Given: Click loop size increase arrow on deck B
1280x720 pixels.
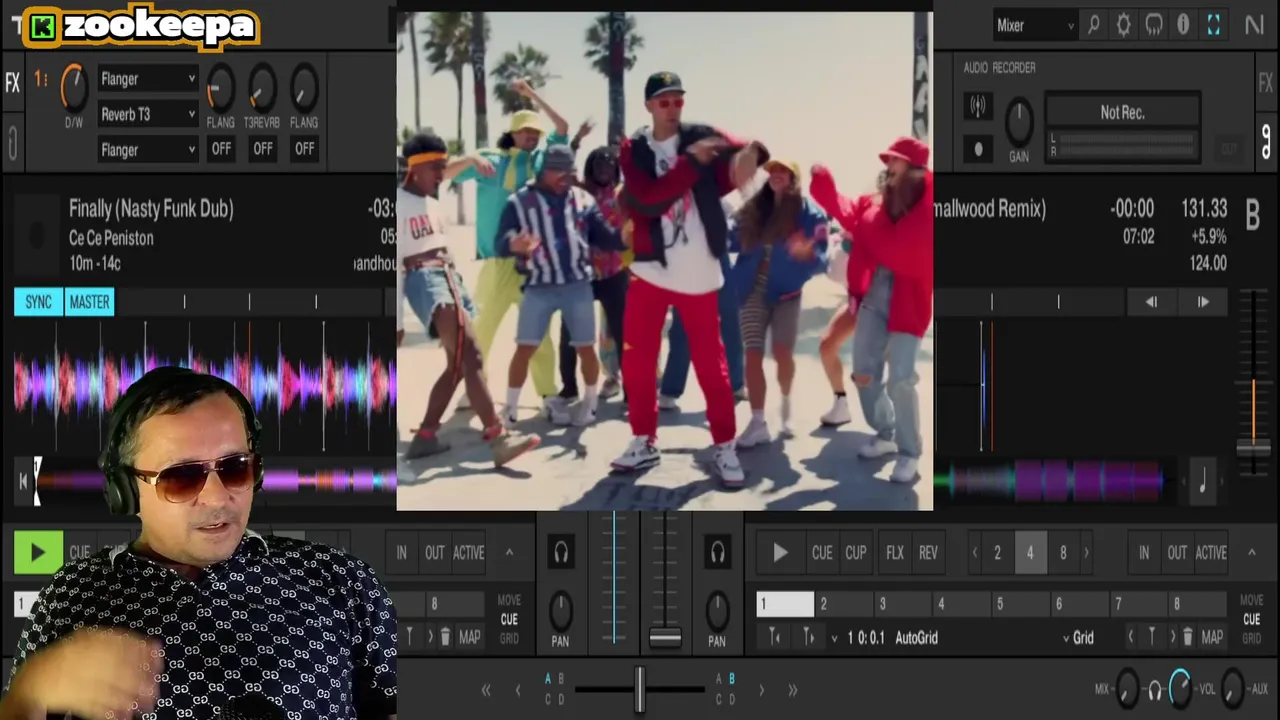Looking at the screenshot, I should [x=1087, y=553].
